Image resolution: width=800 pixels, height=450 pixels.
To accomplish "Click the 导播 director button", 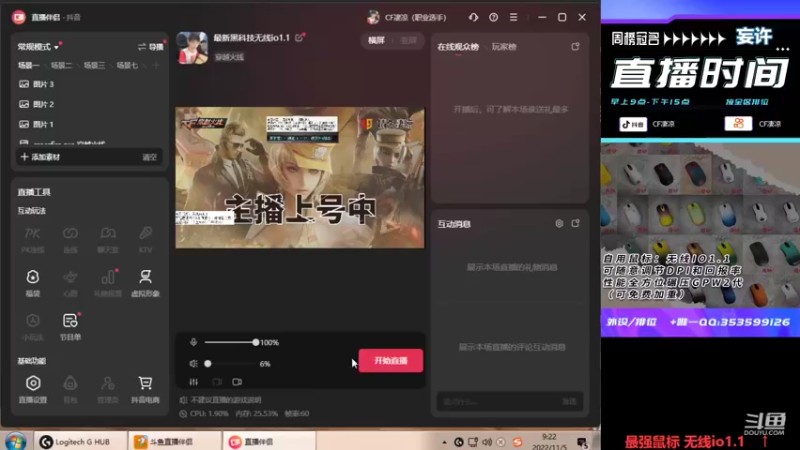I will 151,47.
